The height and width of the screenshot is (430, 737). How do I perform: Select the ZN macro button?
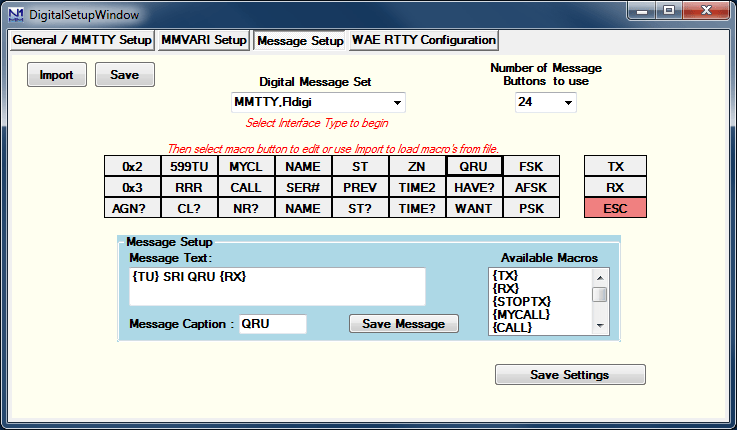(417, 166)
